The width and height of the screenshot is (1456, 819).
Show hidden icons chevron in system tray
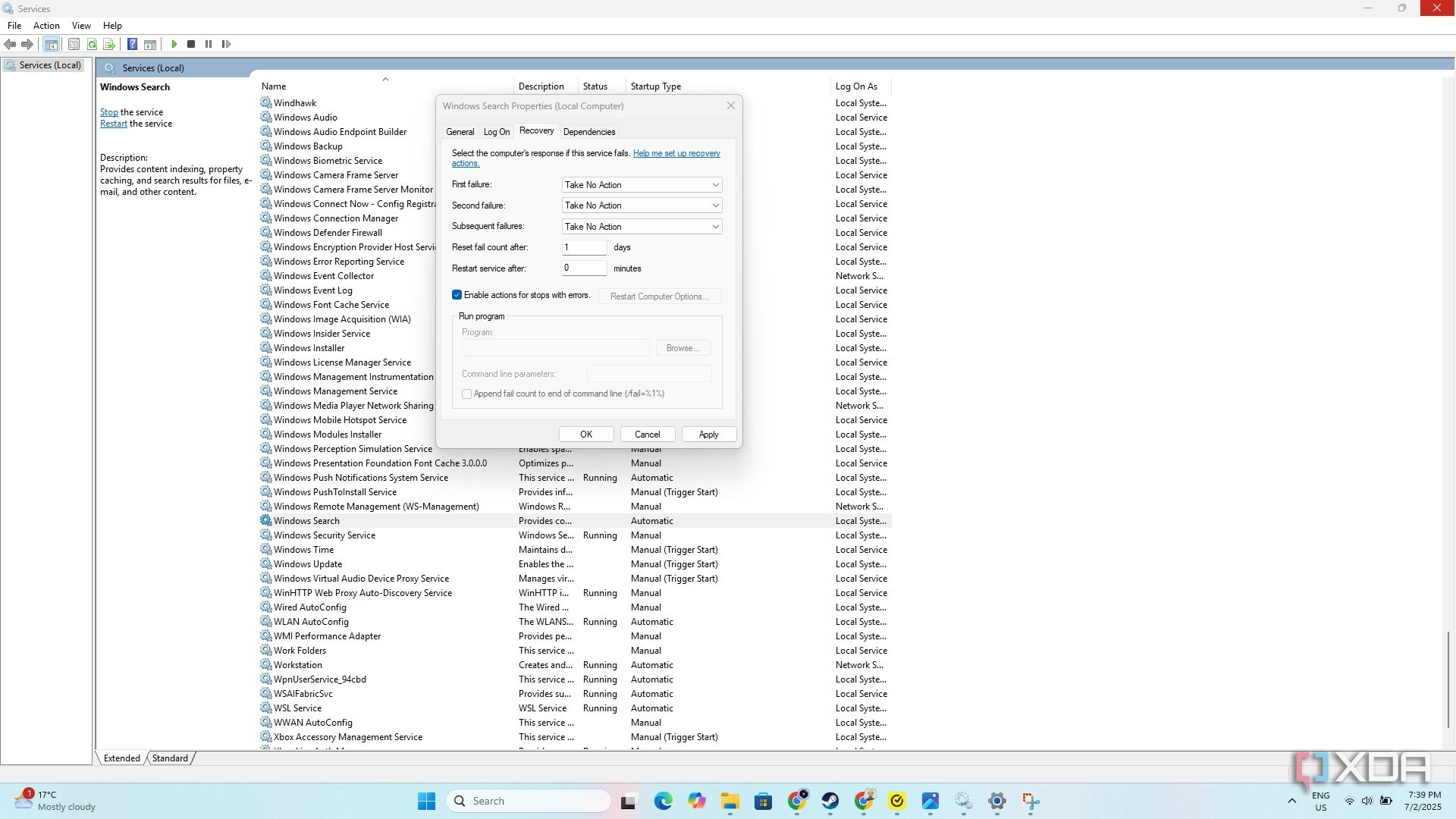tap(1292, 801)
